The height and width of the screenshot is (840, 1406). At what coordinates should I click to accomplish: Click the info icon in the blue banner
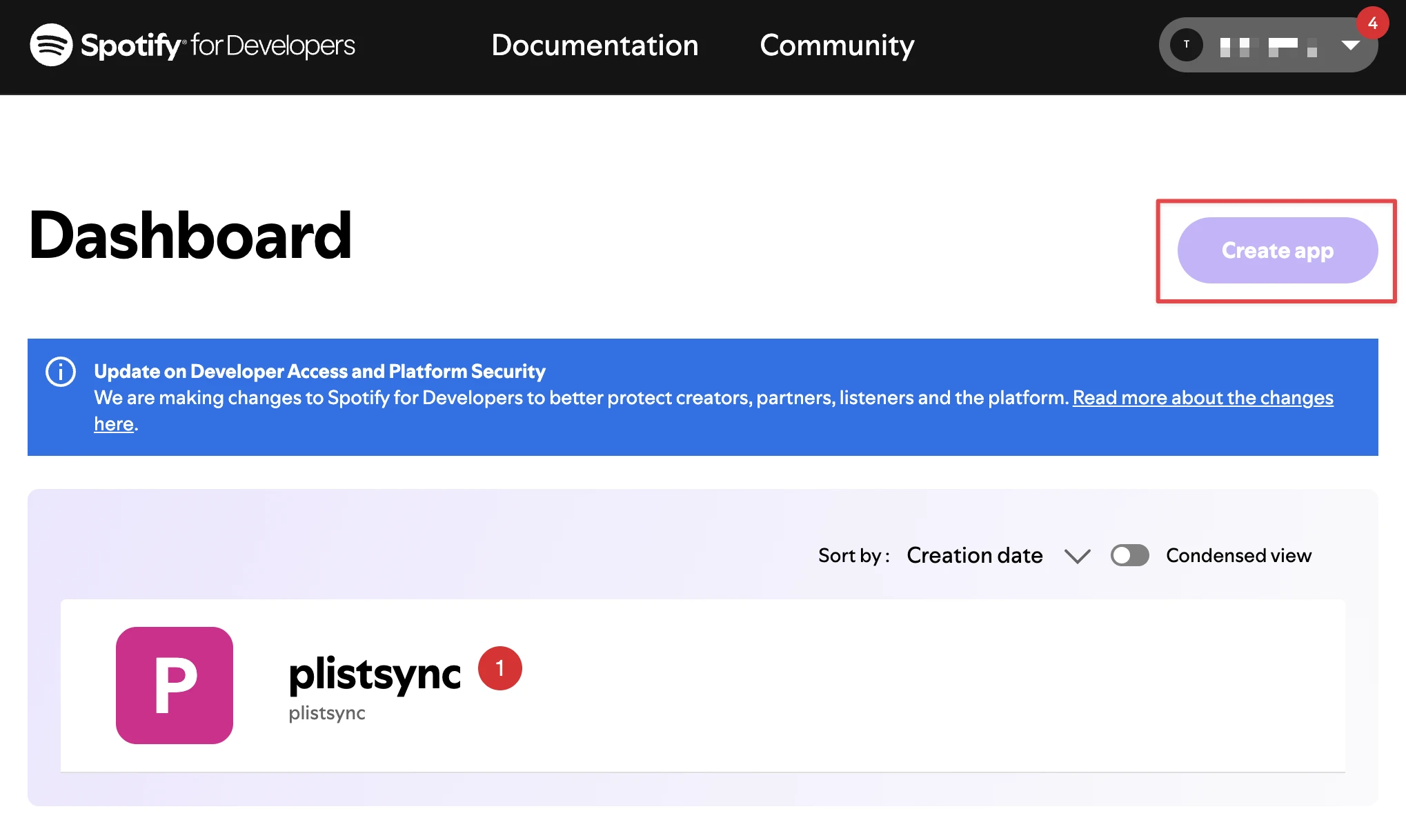click(61, 372)
